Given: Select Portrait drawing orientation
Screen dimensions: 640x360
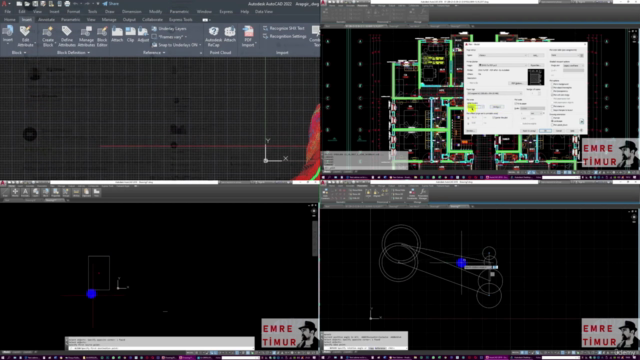Looking at the screenshot, I should click(552, 118).
